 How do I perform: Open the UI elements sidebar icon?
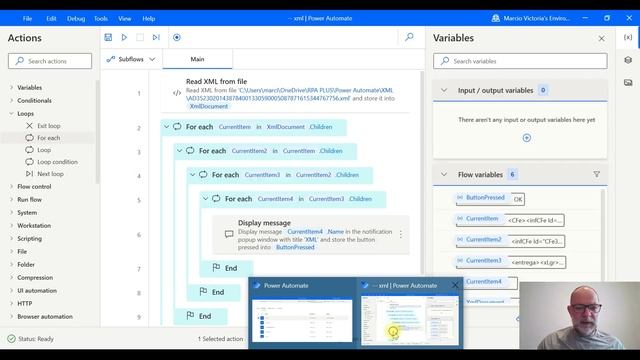[628, 60]
